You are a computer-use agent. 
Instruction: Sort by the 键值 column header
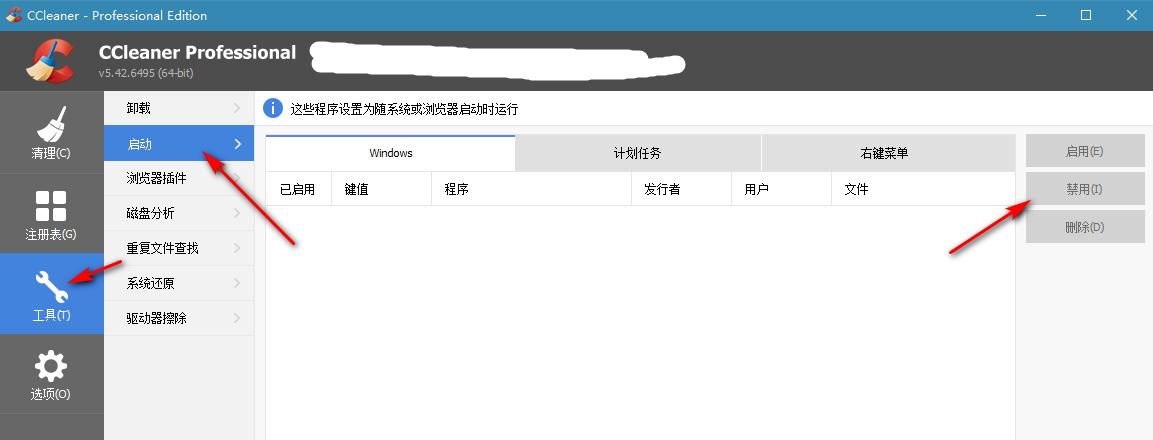coord(382,189)
